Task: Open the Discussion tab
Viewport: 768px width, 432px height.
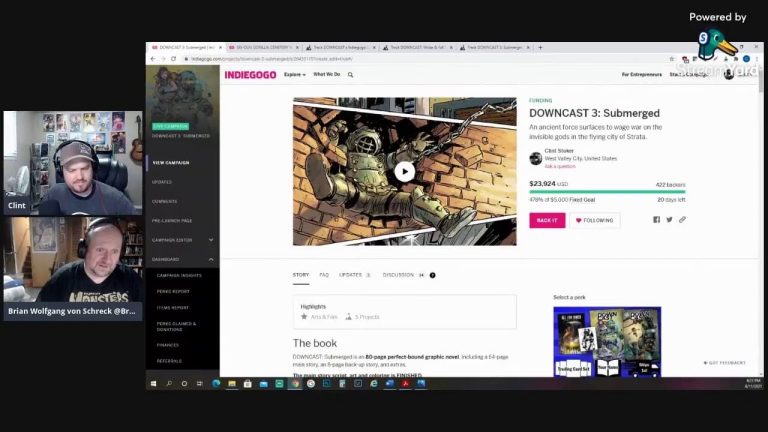Action: point(397,274)
